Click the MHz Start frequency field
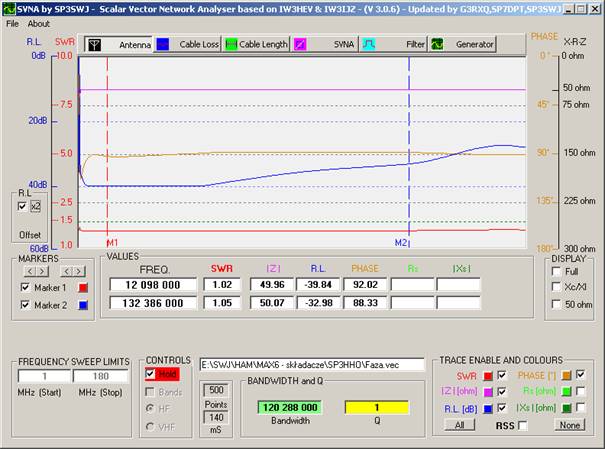Image resolution: width=605 pixels, height=449 pixels. pyautogui.click(x=43, y=375)
